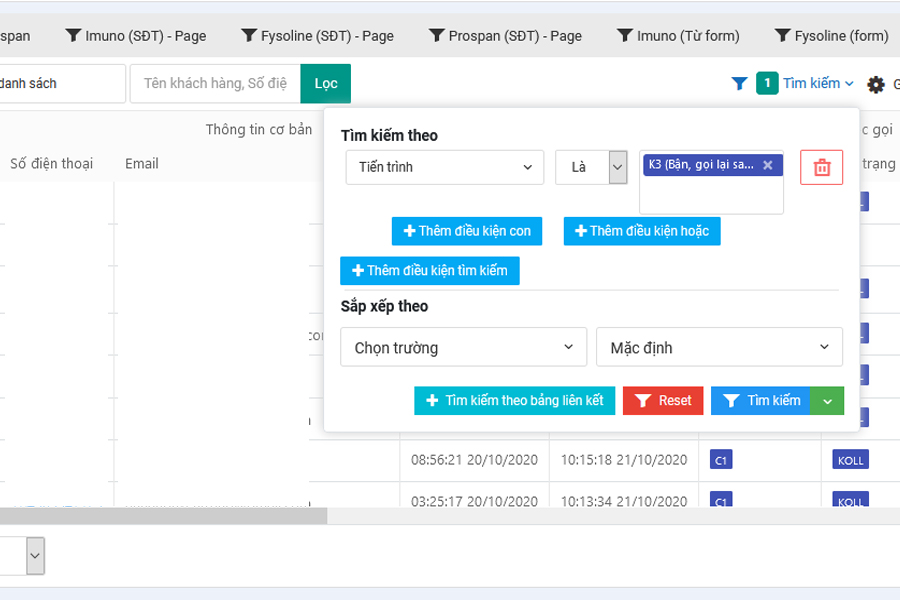This screenshot has width=900, height=600.
Task: Click the green filter count badge showing 1
Action: pos(767,84)
